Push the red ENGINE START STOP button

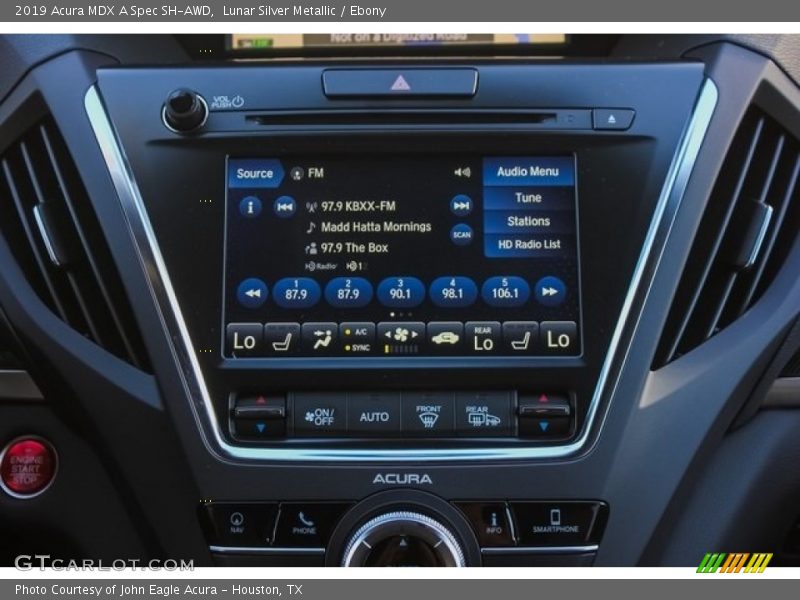(26, 467)
